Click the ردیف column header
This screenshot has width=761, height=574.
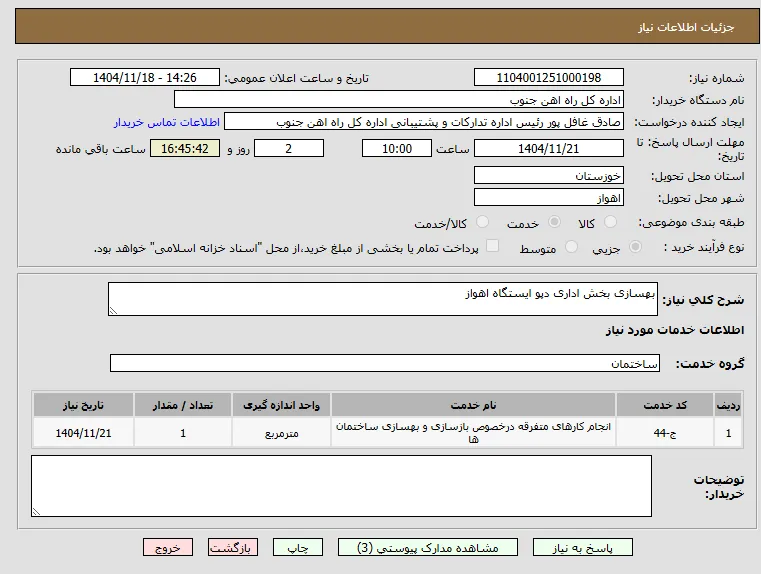click(x=728, y=405)
